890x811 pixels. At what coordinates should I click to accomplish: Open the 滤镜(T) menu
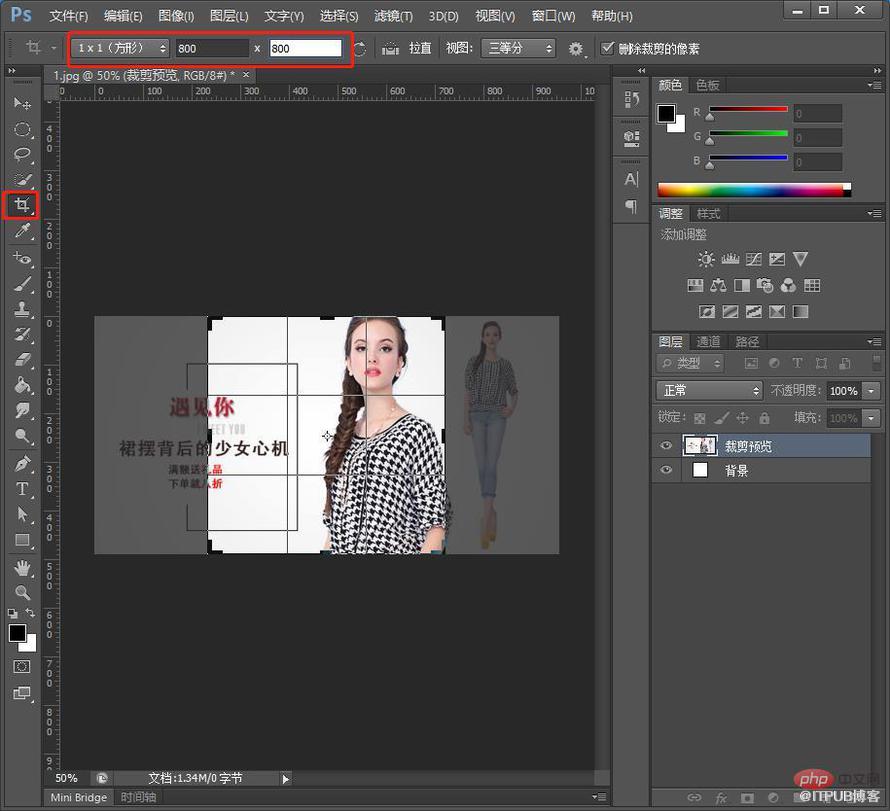point(393,16)
